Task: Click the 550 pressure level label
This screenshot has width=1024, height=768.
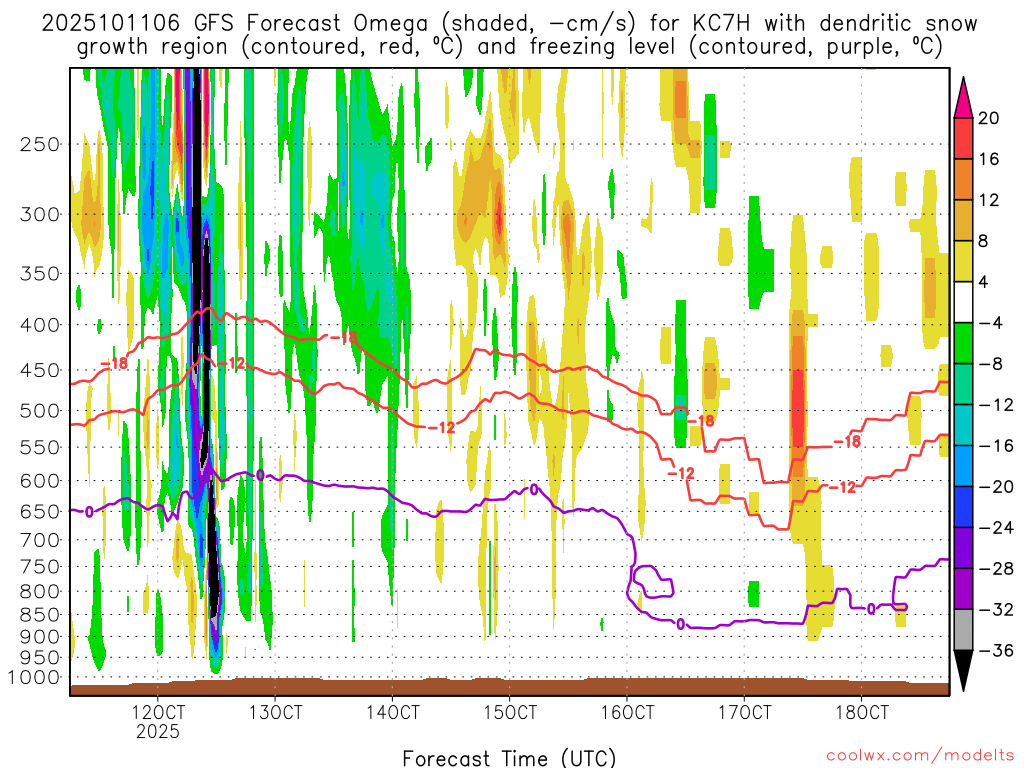Action: coord(40,447)
